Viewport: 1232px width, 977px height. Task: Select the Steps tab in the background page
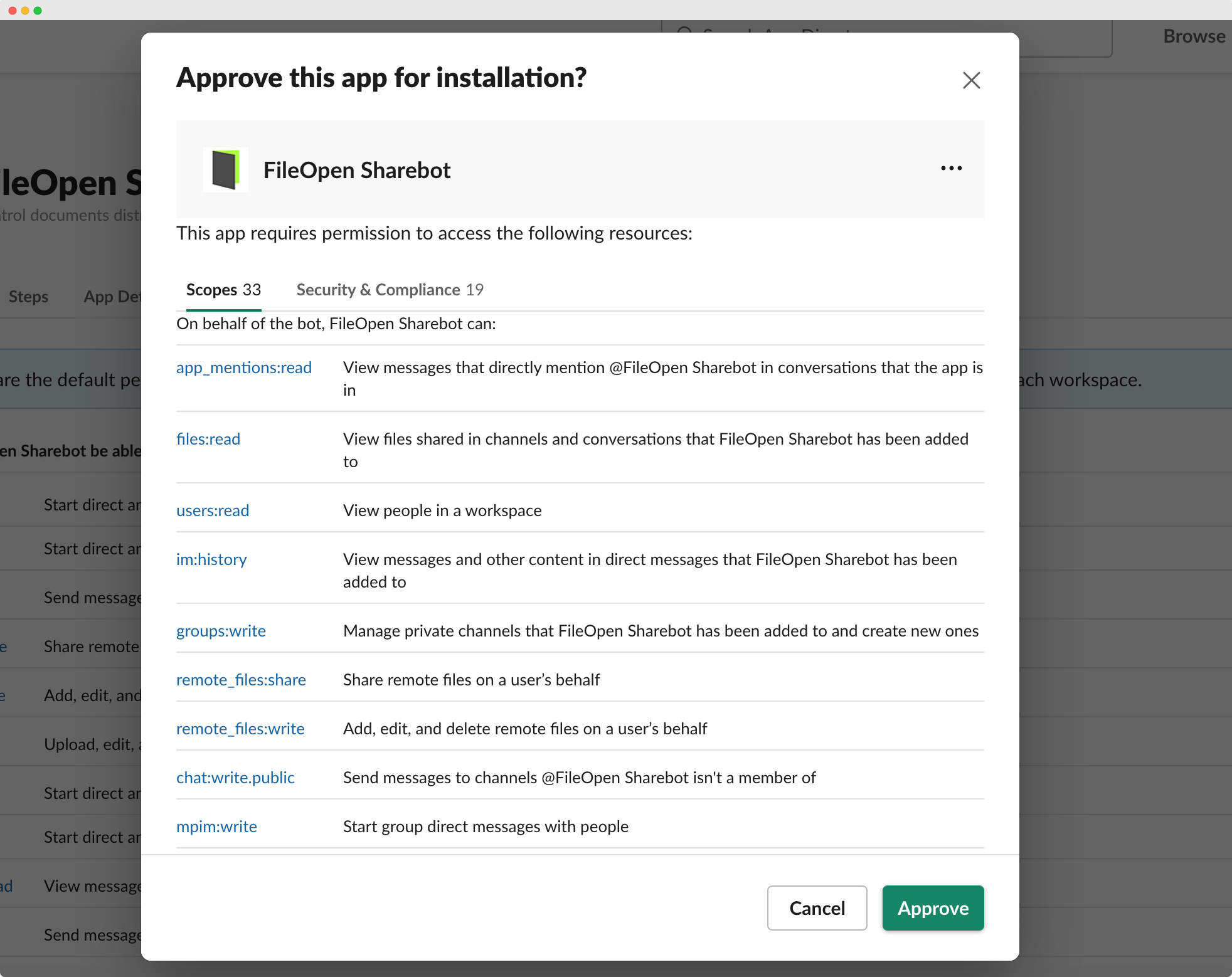click(28, 296)
